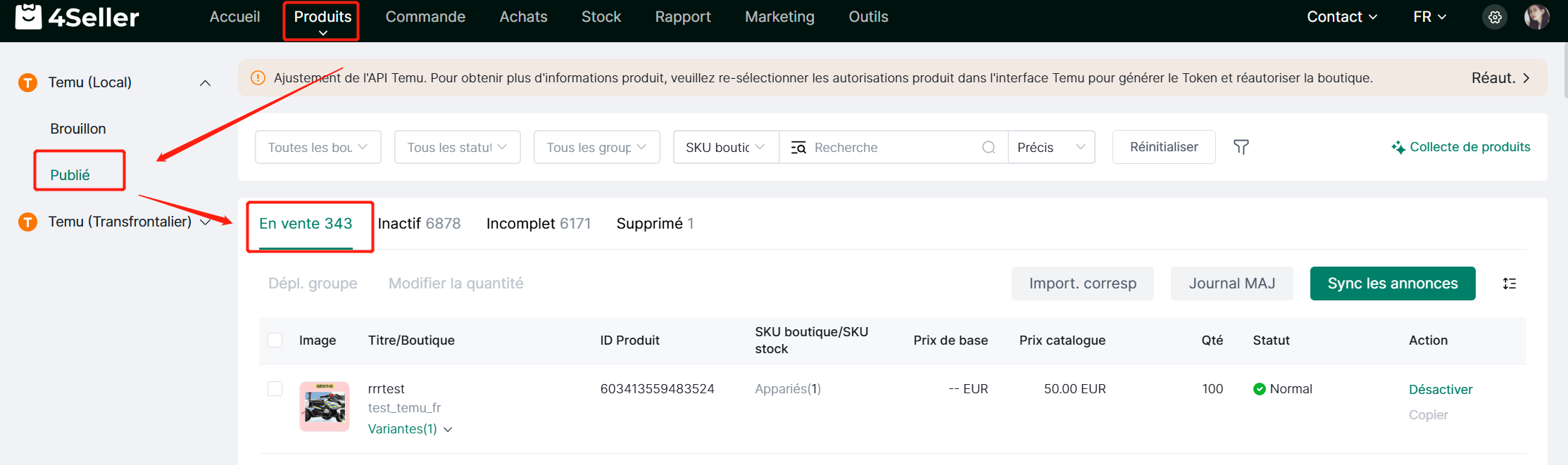Open the Achats menu

click(523, 17)
